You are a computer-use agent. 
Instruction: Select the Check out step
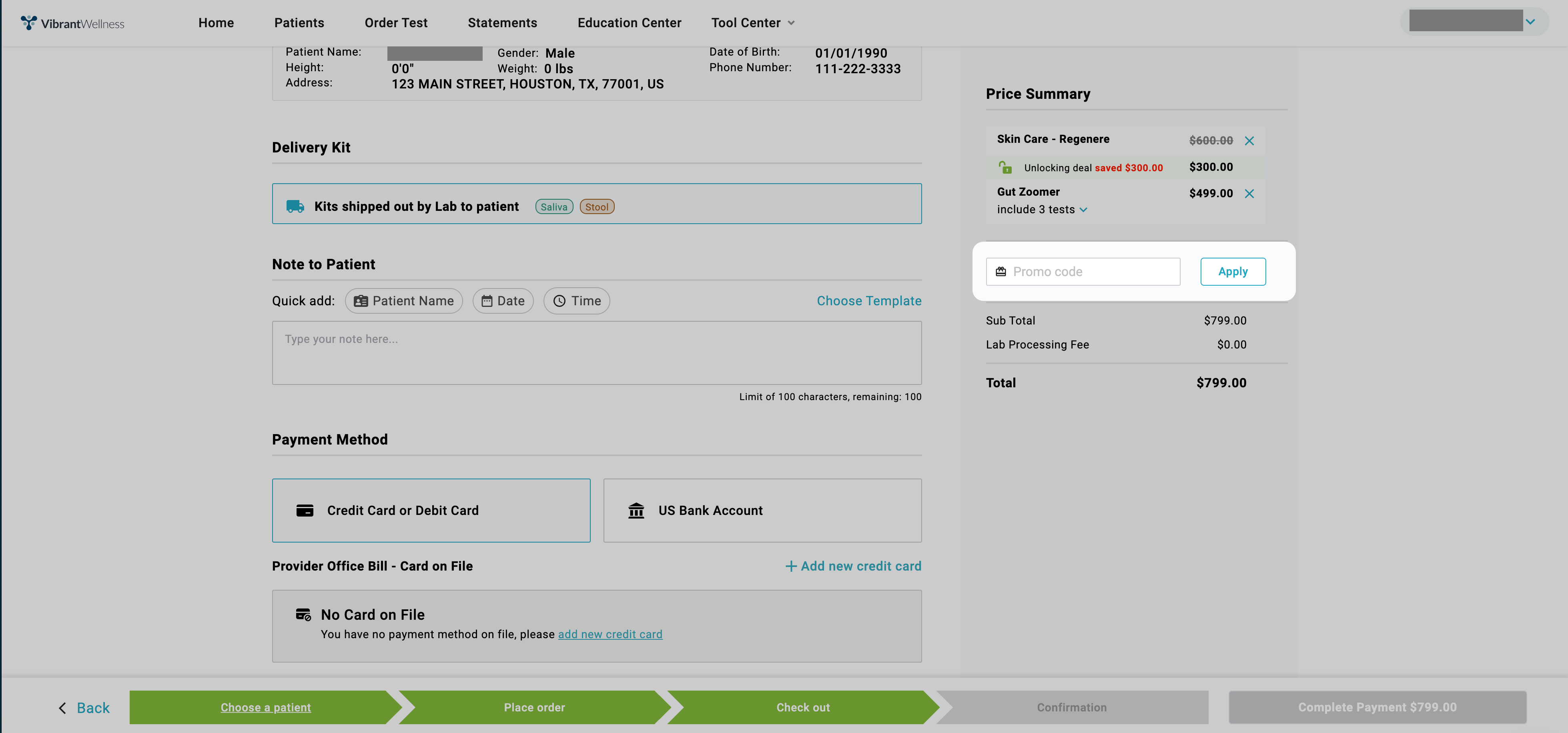point(803,707)
